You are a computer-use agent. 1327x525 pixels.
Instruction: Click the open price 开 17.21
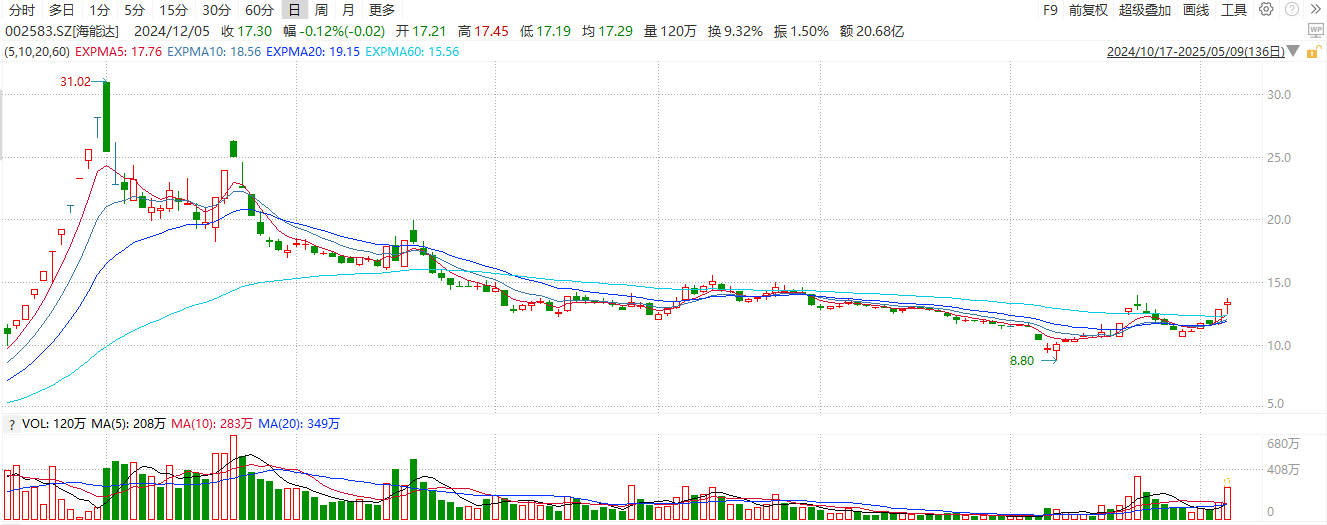tap(422, 31)
